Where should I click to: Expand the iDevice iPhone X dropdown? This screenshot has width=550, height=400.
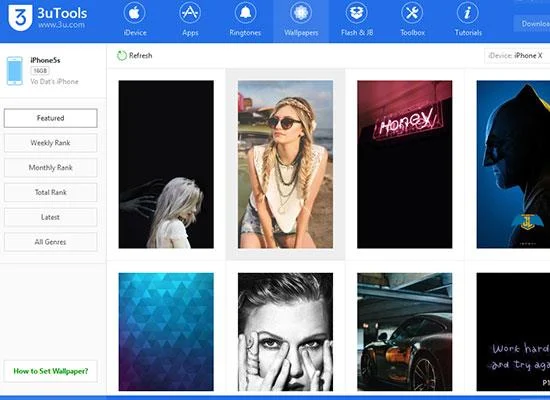click(517, 55)
